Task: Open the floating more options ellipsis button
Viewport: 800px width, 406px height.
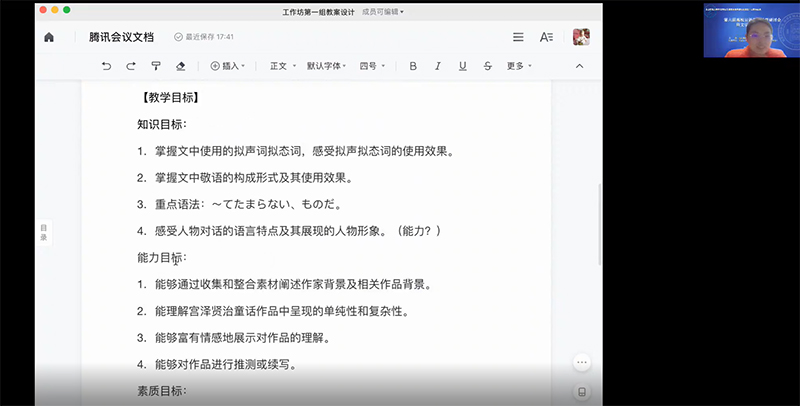Action: 582,362
